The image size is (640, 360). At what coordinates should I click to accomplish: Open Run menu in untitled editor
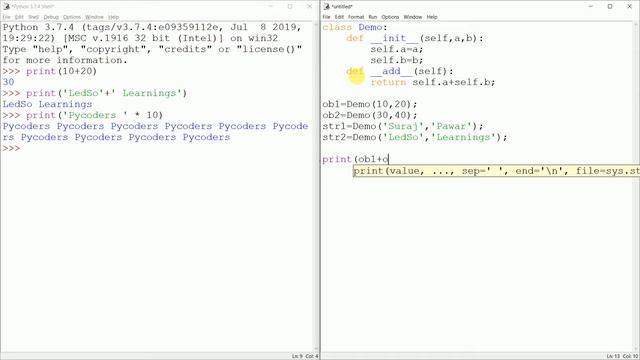(x=373, y=17)
